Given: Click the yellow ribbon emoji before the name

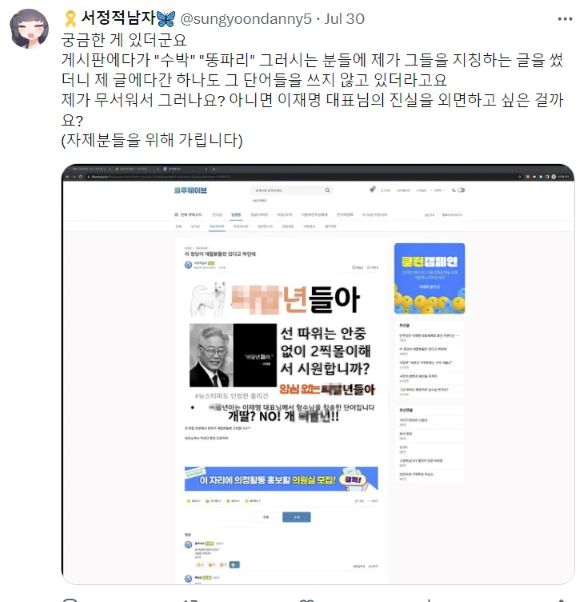Looking at the screenshot, I should coord(70,19).
